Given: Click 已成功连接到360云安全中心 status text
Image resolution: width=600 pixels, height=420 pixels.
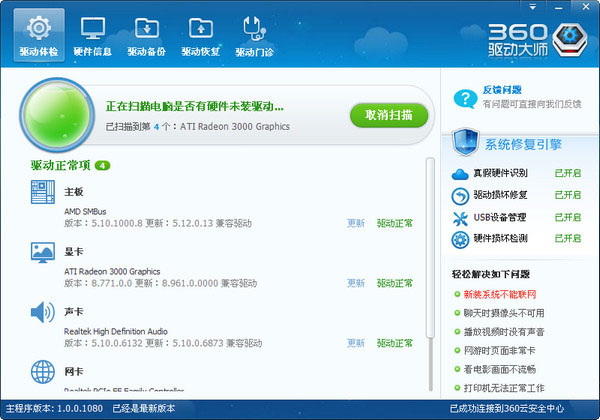Looking at the screenshot, I should click(x=507, y=409).
